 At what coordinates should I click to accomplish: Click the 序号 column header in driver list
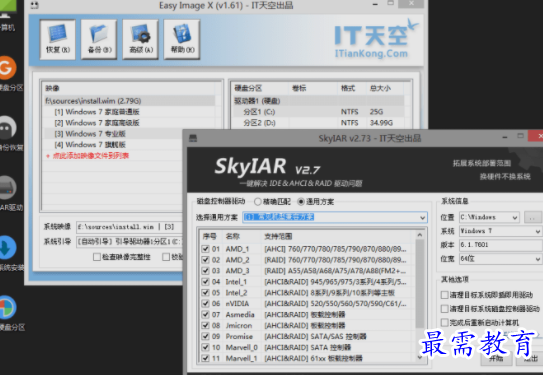pyautogui.click(x=210, y=236)
